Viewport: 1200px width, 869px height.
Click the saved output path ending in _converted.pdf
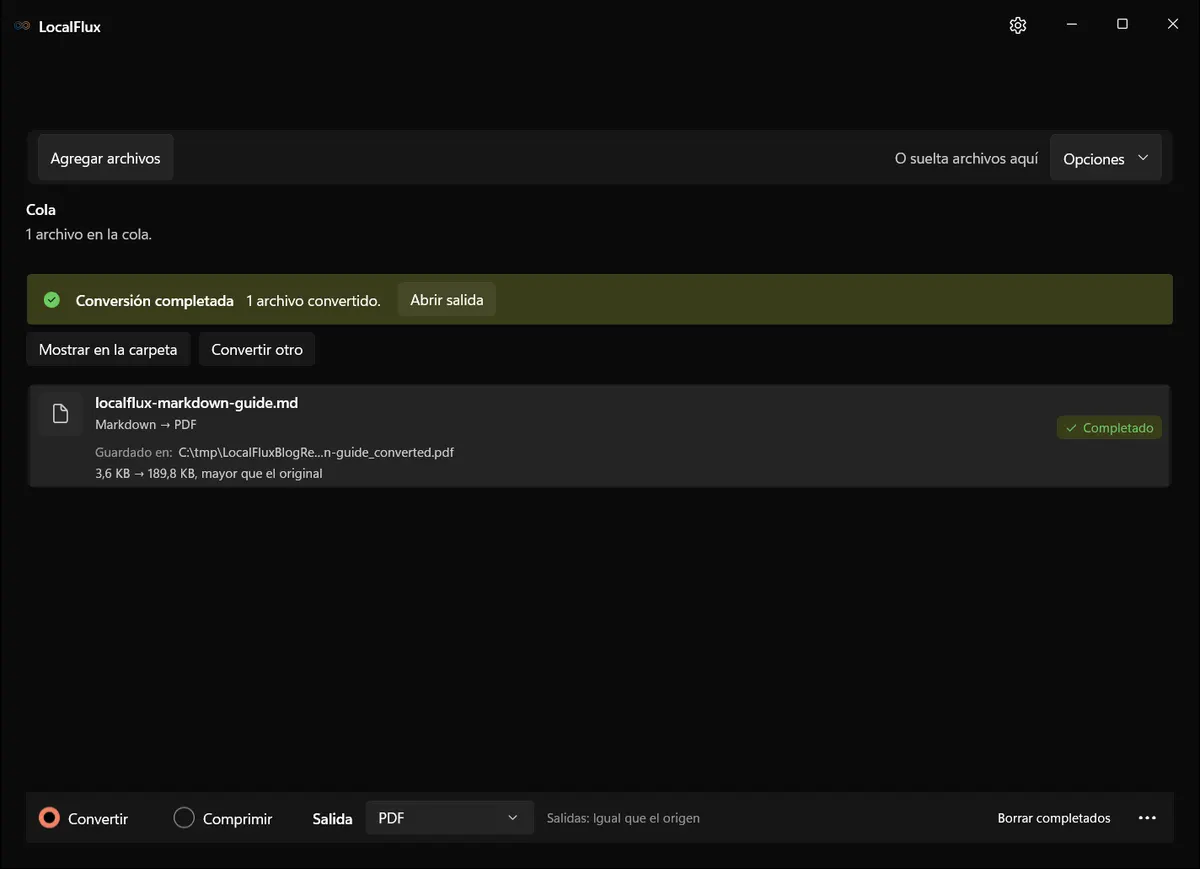tap(316, 452)
